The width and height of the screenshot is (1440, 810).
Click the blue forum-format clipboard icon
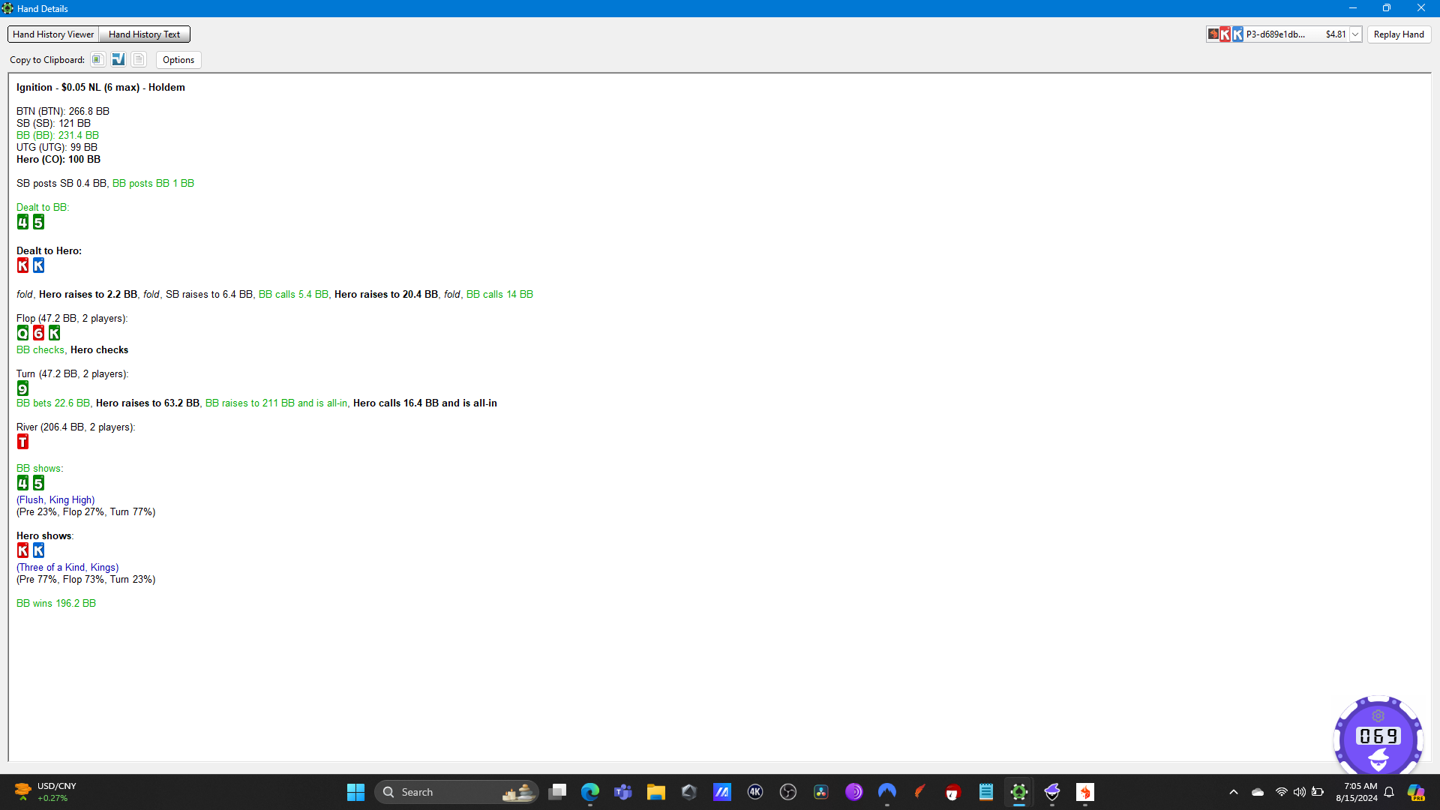pyautogui.click(x=118, y=60)
